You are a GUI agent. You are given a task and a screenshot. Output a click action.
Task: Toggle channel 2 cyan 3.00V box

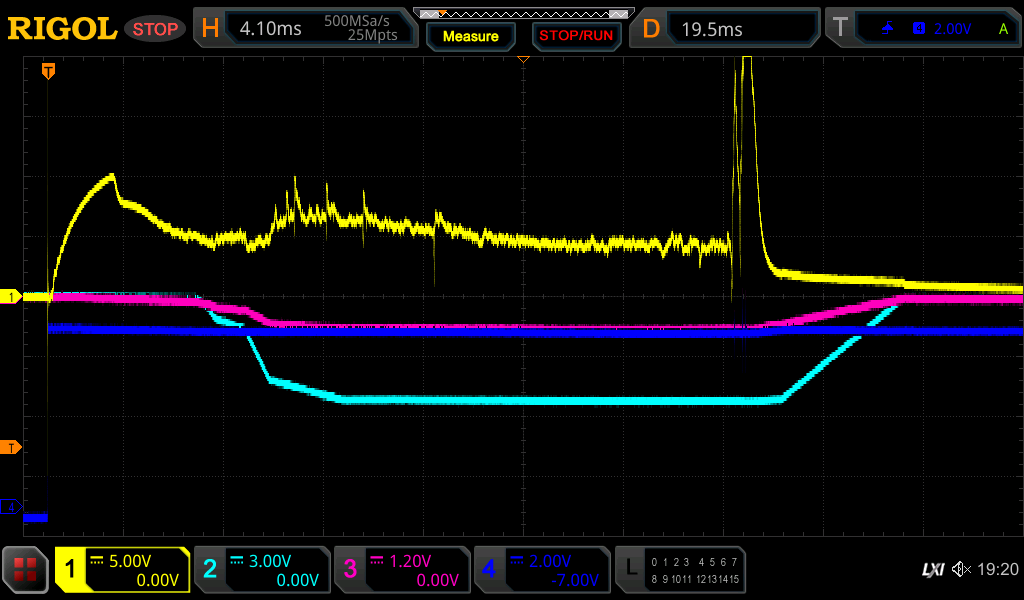262,570
